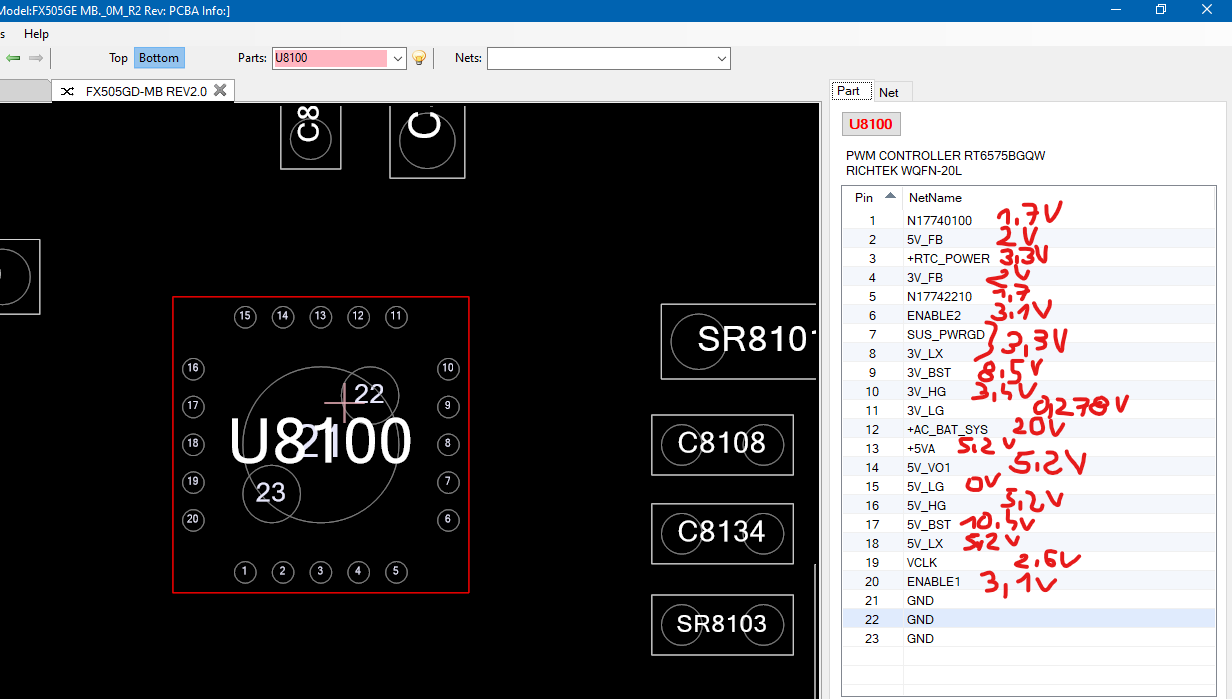
Task: Click the shuffle icon on board tab
Action: (67, 91)
